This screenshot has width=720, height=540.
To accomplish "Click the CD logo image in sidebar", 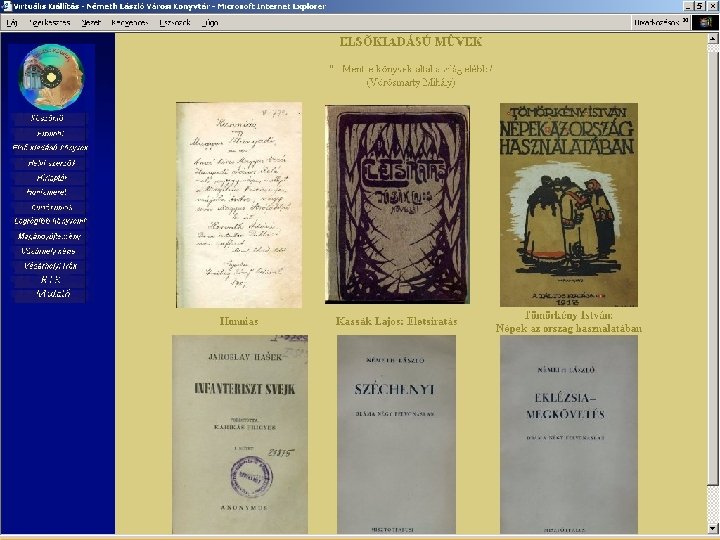I will [51, 76].
